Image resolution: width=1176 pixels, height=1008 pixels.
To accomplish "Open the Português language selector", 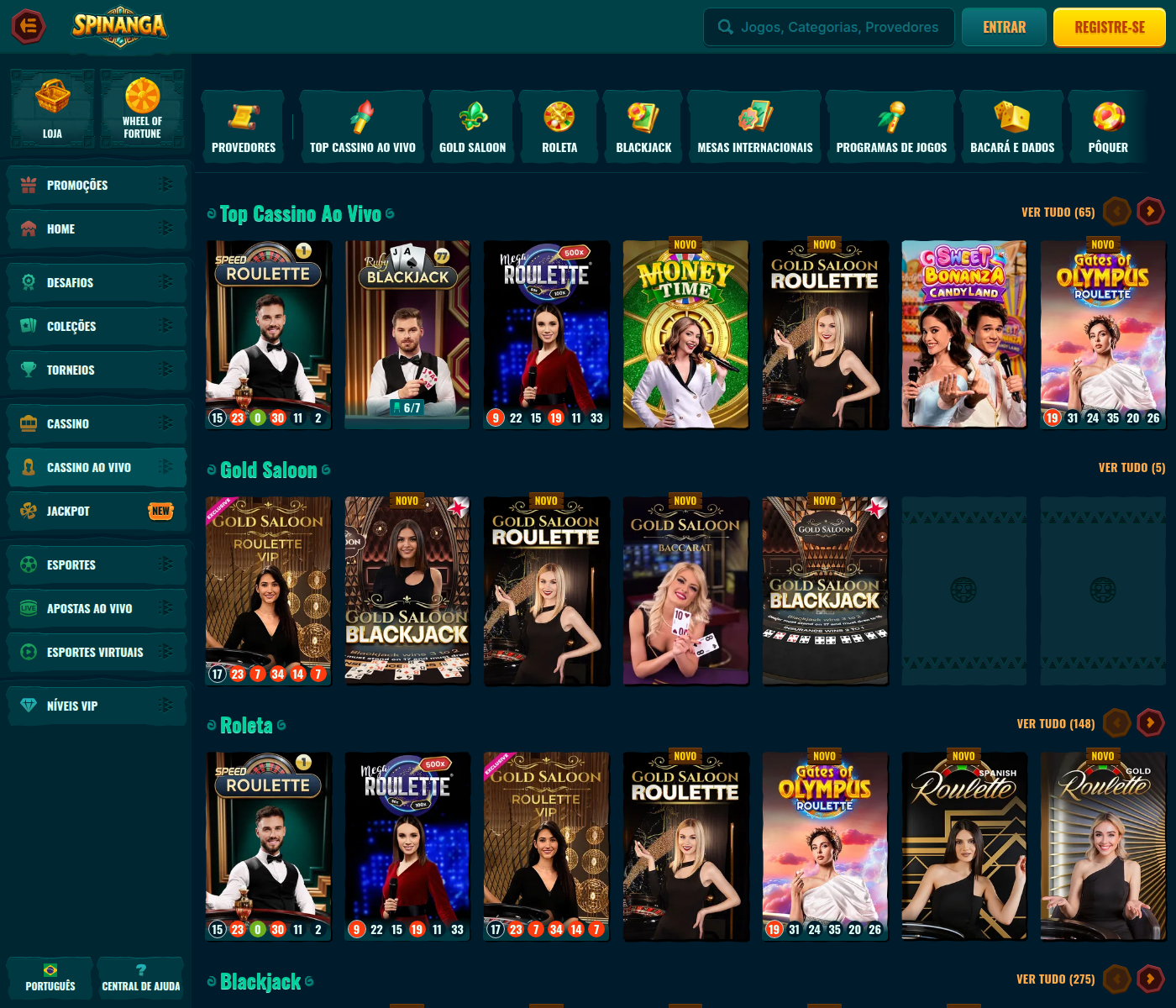I will coord(50,978).
